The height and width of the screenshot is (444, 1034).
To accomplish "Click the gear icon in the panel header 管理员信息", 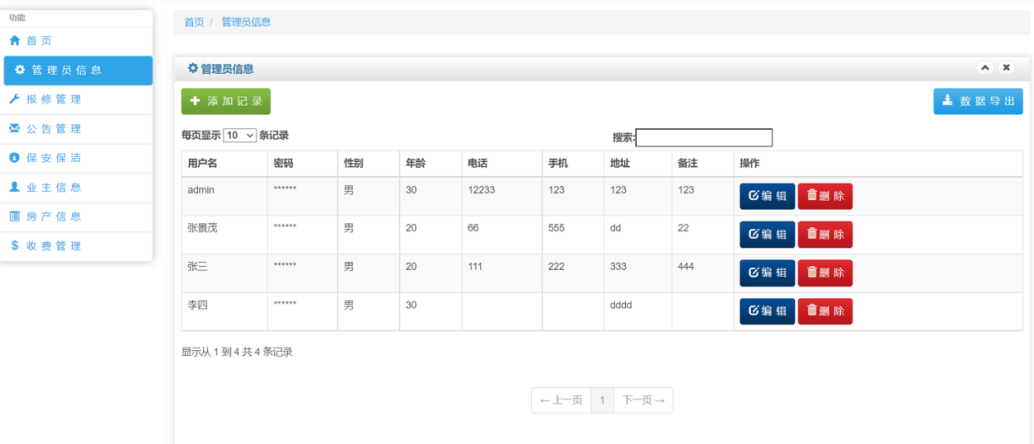I will tap(193, 68).
